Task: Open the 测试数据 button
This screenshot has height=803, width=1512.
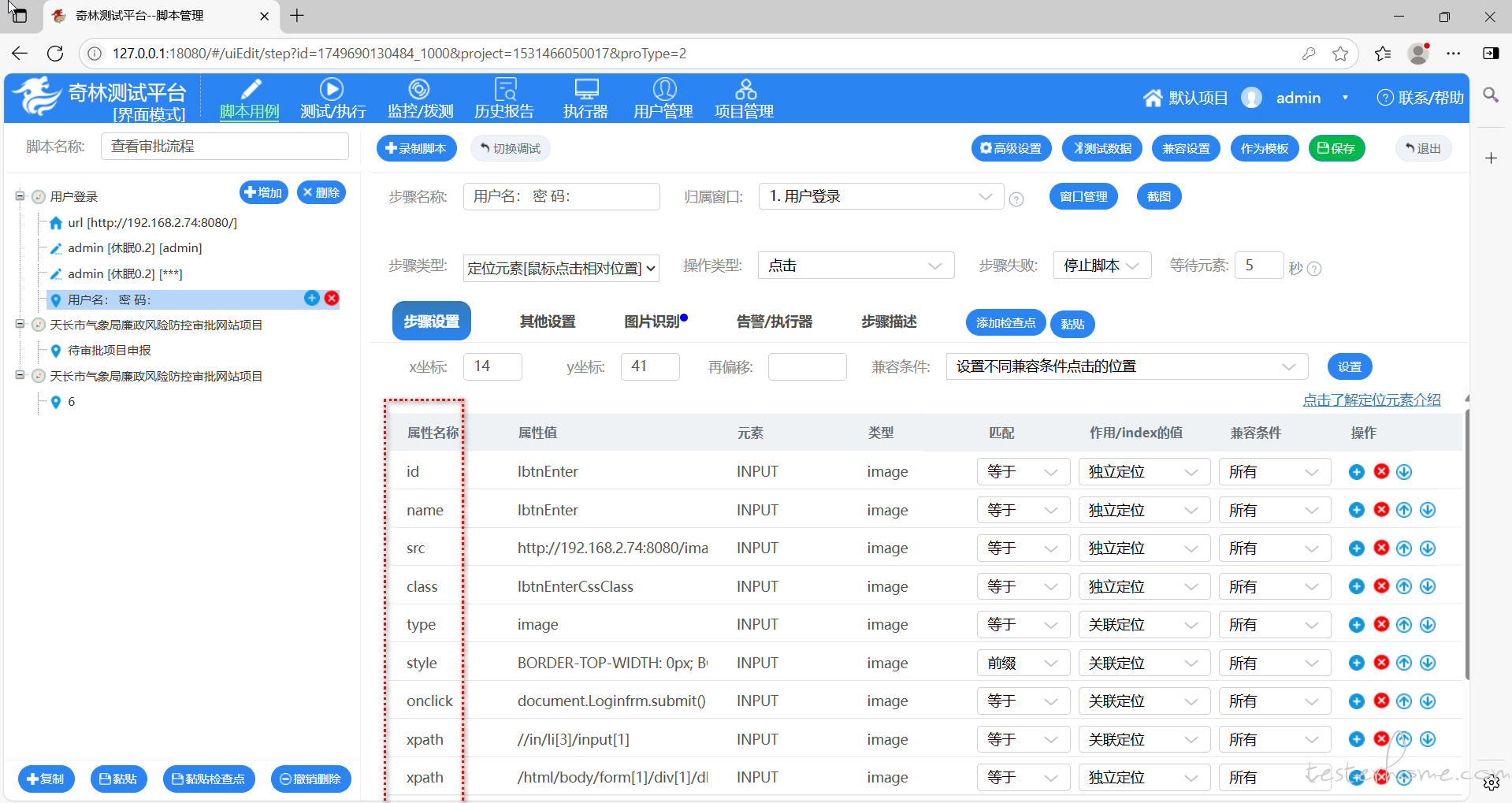Action: pyautogui.click(x=1102, y=148)
